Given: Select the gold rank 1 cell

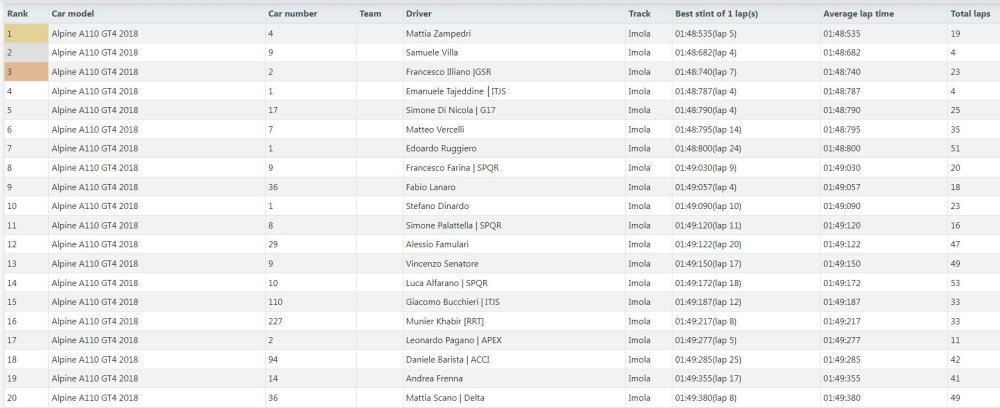Looking at the screenshot, I should [26, 33].
